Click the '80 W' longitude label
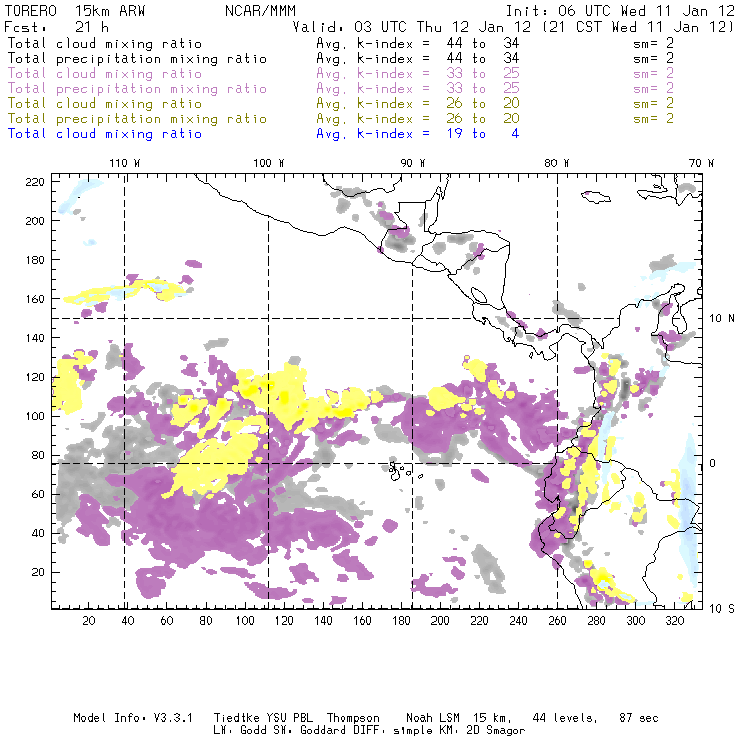 [557, 163]
